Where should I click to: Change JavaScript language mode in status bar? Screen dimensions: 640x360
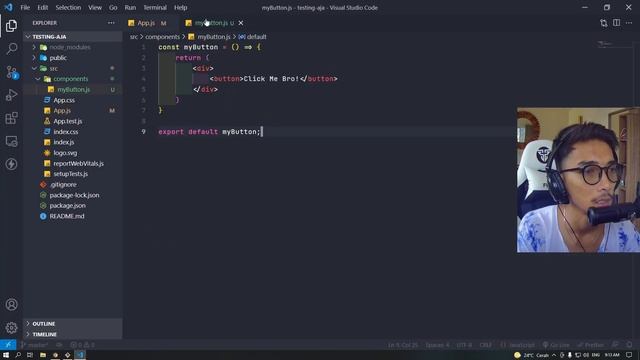coord(518,345)
